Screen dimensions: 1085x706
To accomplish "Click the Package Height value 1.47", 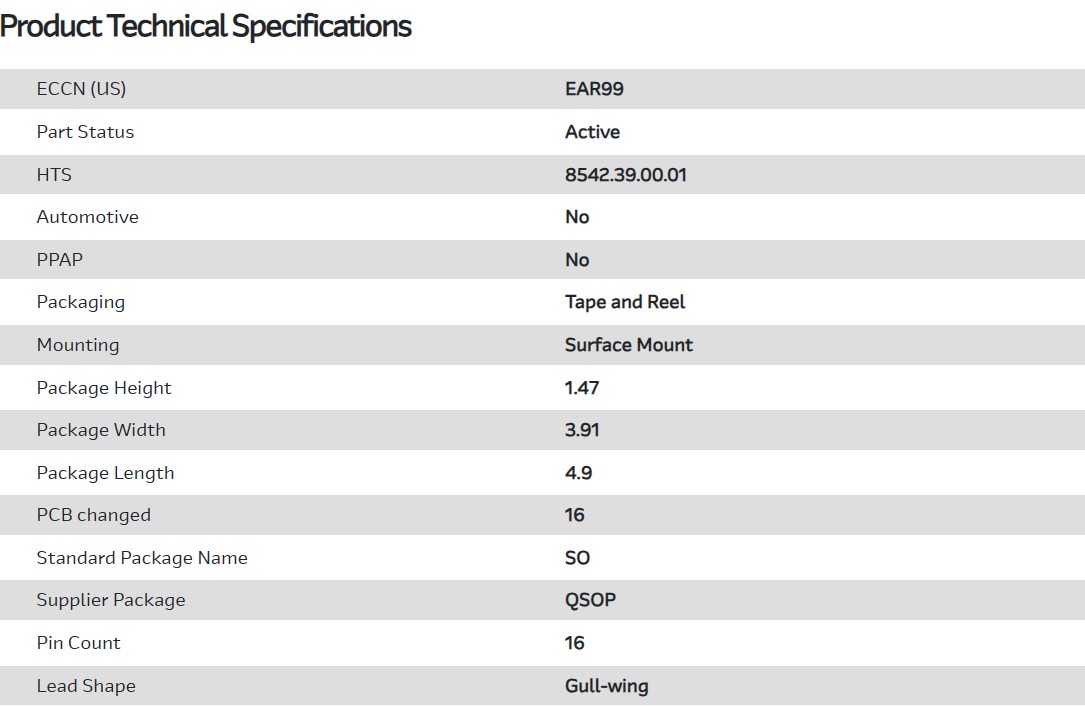I will tap(582, 388).
